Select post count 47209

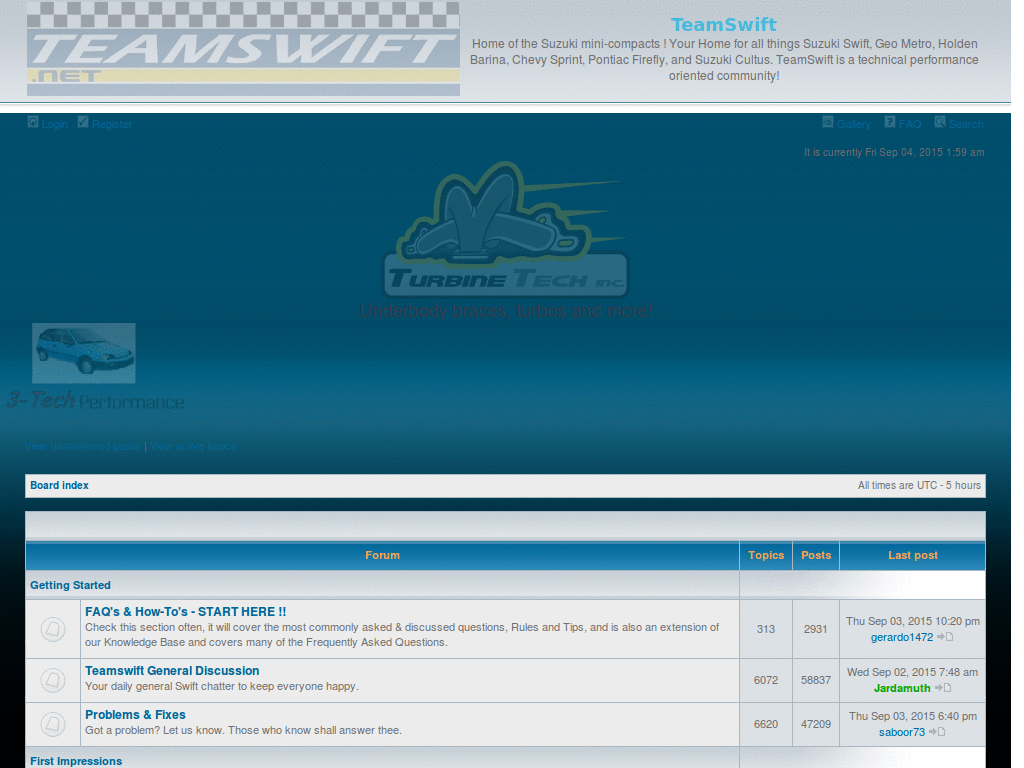tap(816, 724)
